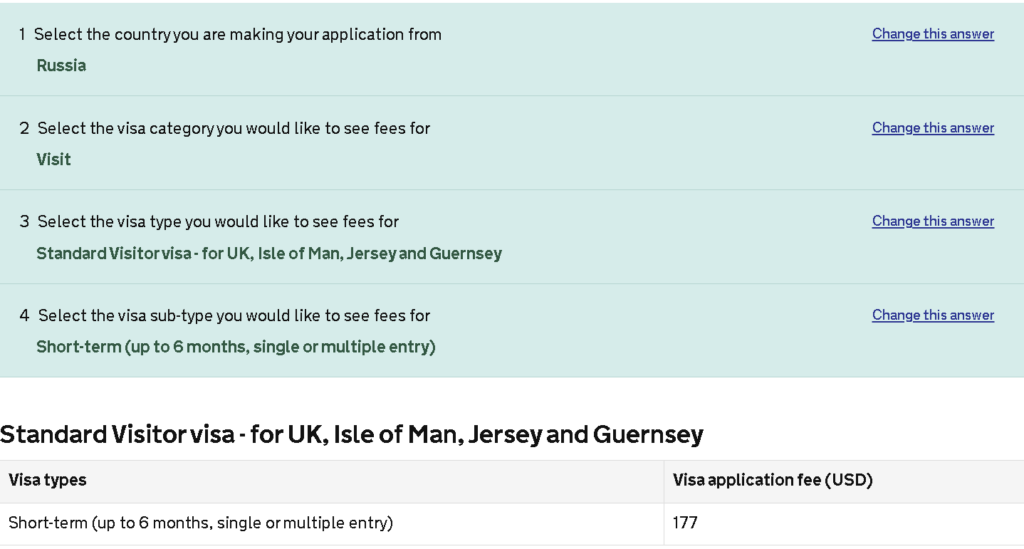Click the 'Visa types' column header
This screenshot has width=1024, height=549.
(x=47, y=480)
